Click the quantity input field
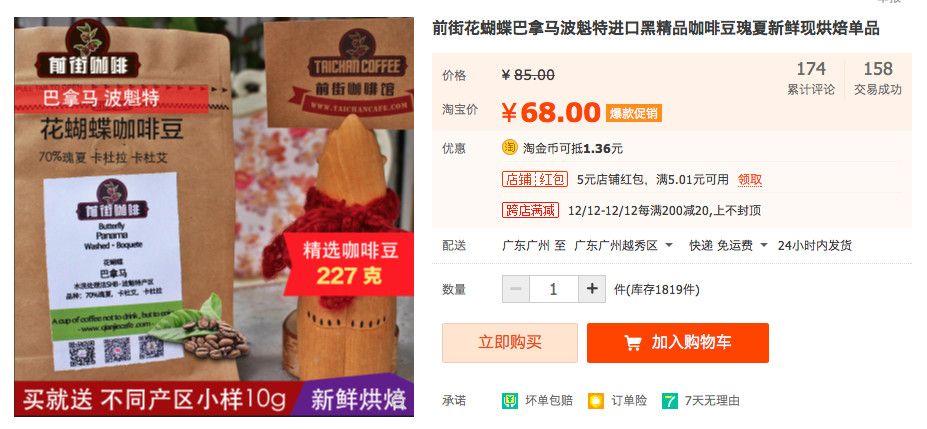Viewport: 927px width, 429px height. pyautogui.click(x=553, y=289)
